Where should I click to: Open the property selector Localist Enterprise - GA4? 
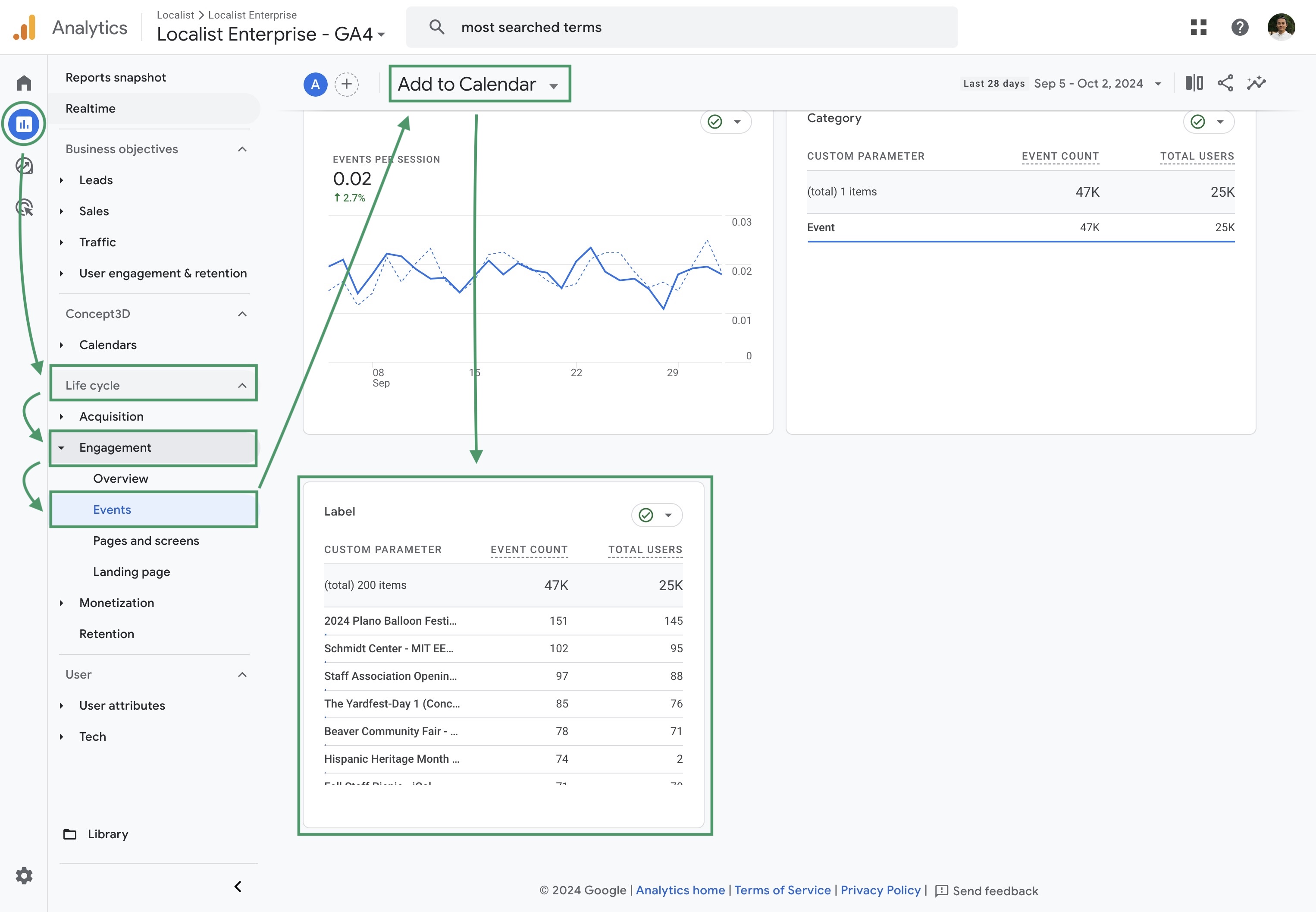[271, 34]
